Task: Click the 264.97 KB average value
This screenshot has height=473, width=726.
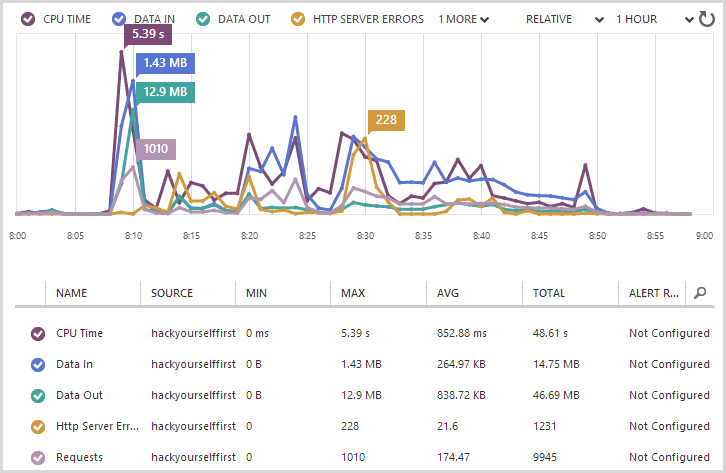Action: (461, 364)
